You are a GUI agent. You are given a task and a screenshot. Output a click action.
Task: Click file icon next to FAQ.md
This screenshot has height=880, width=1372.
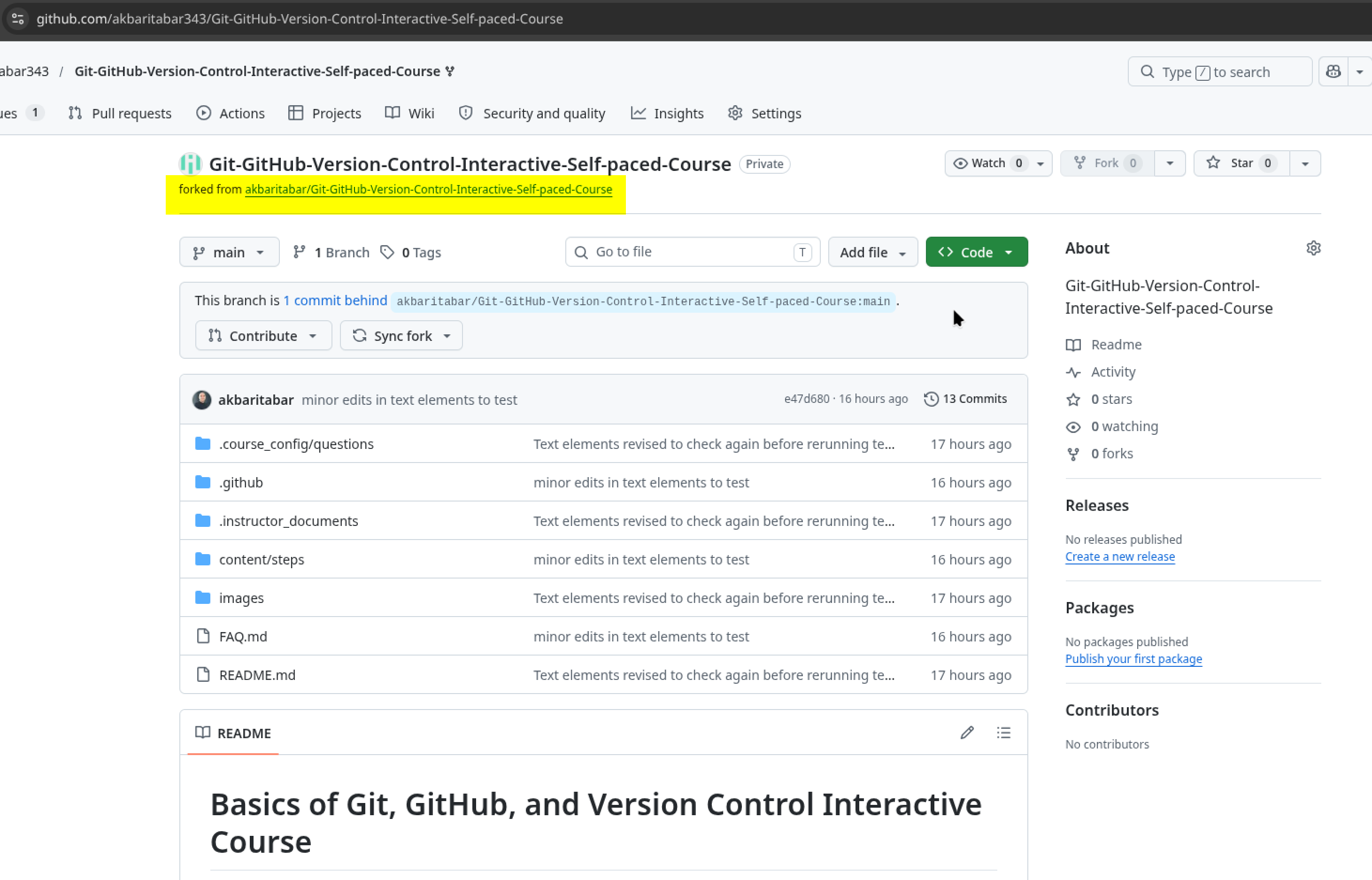click(x=203, y=636)
